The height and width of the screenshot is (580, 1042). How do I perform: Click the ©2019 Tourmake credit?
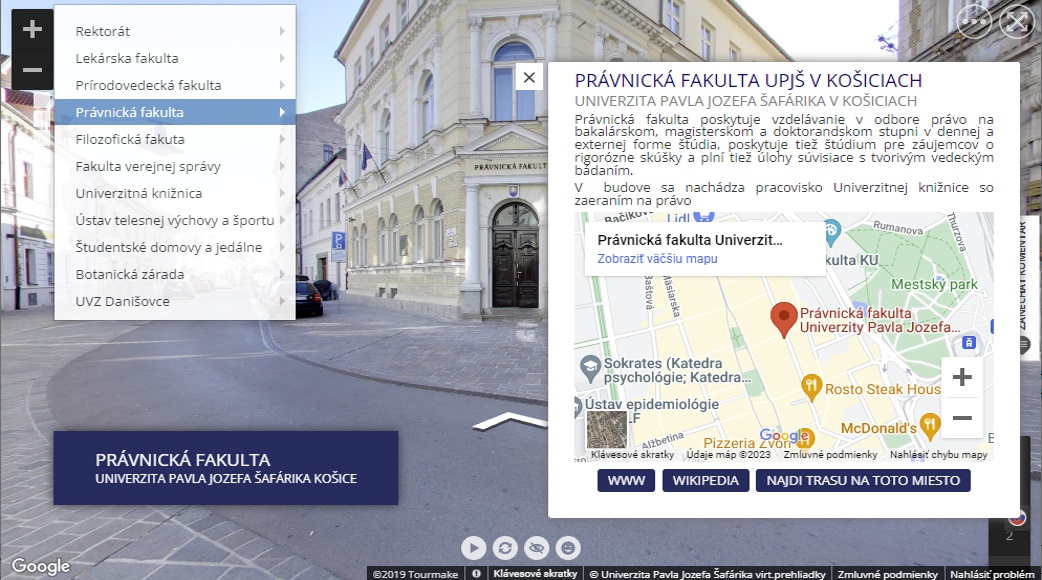[x=415, y=574]
